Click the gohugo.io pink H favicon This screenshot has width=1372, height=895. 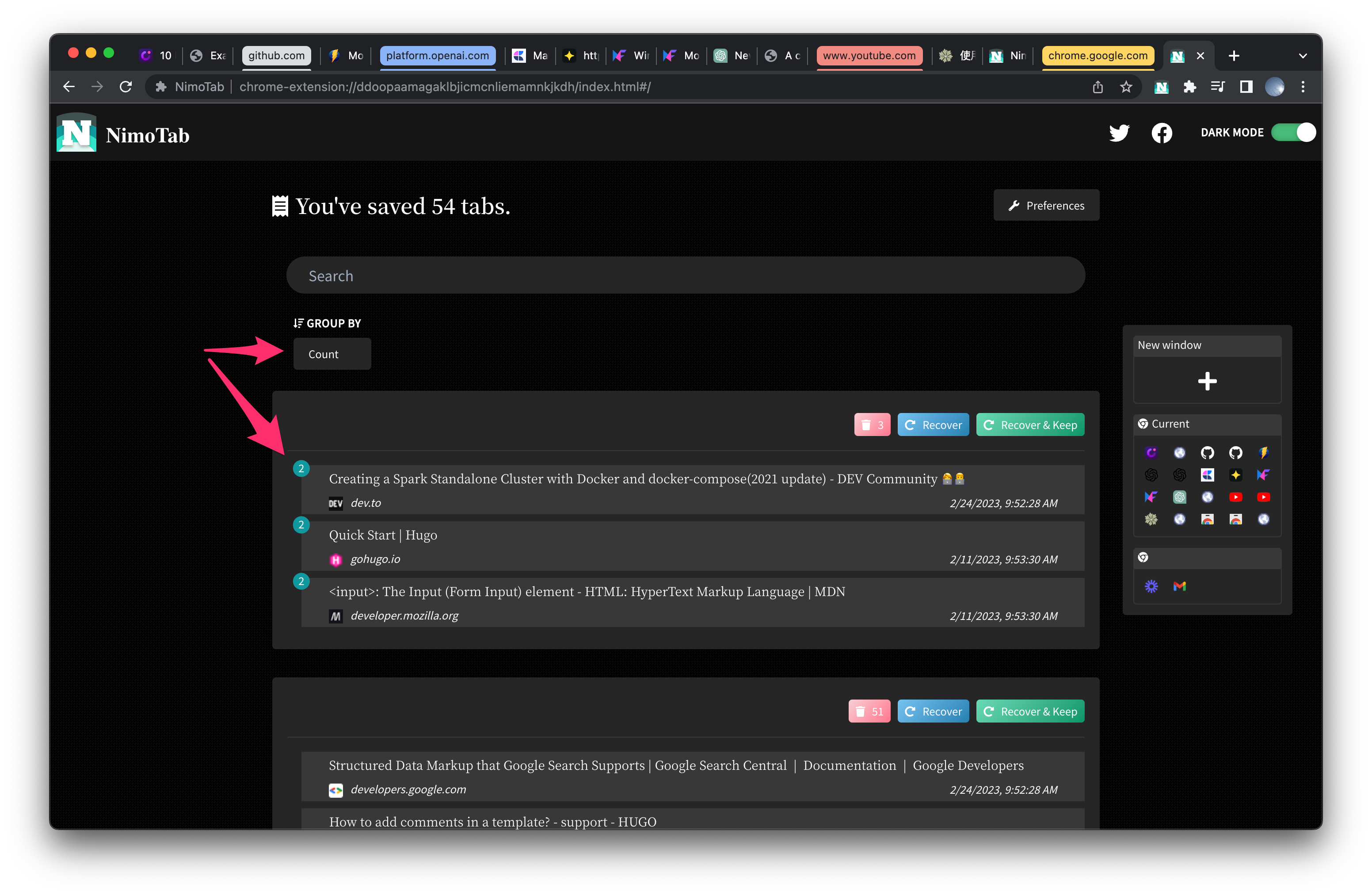335,560
